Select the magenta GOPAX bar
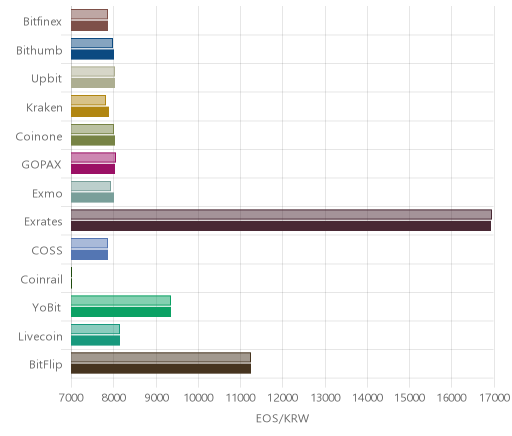The height and width of the screenshot is (436, 512). click(93, 169)
